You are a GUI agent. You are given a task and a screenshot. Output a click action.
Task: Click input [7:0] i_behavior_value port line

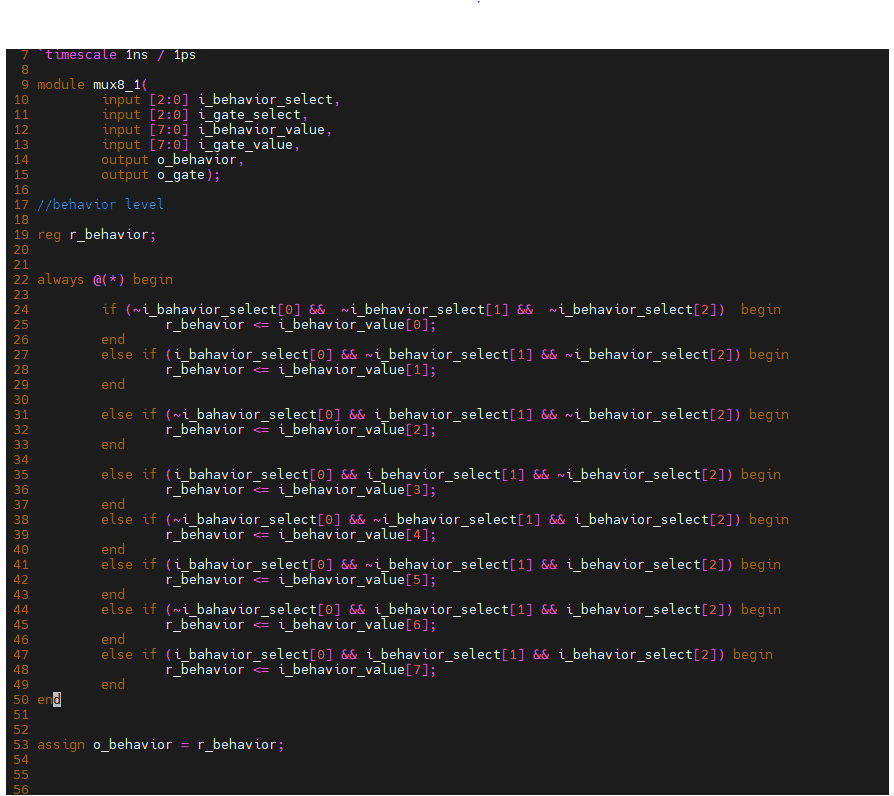click(217, 129)
